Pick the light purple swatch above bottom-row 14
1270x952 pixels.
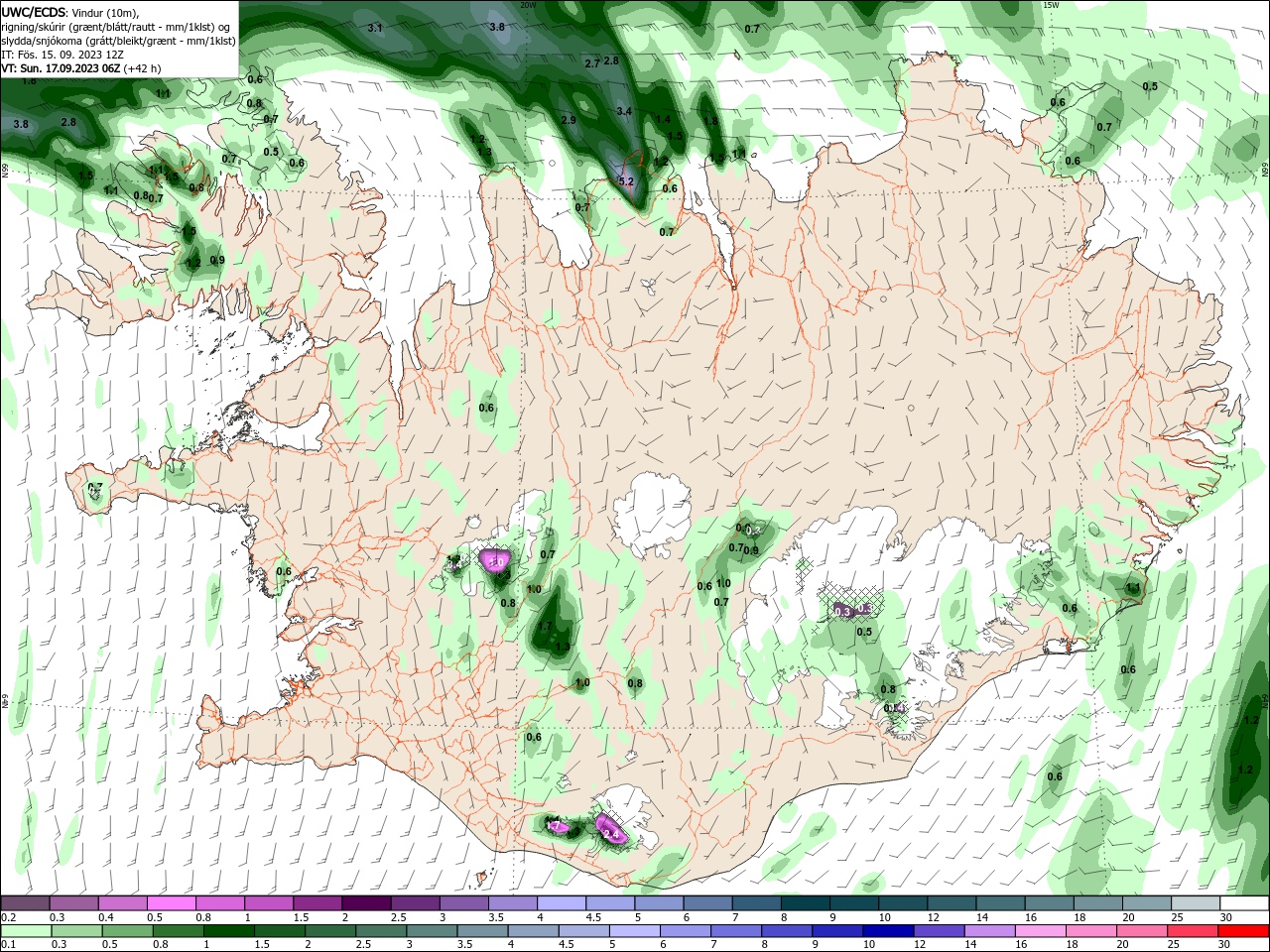point(989,931)
